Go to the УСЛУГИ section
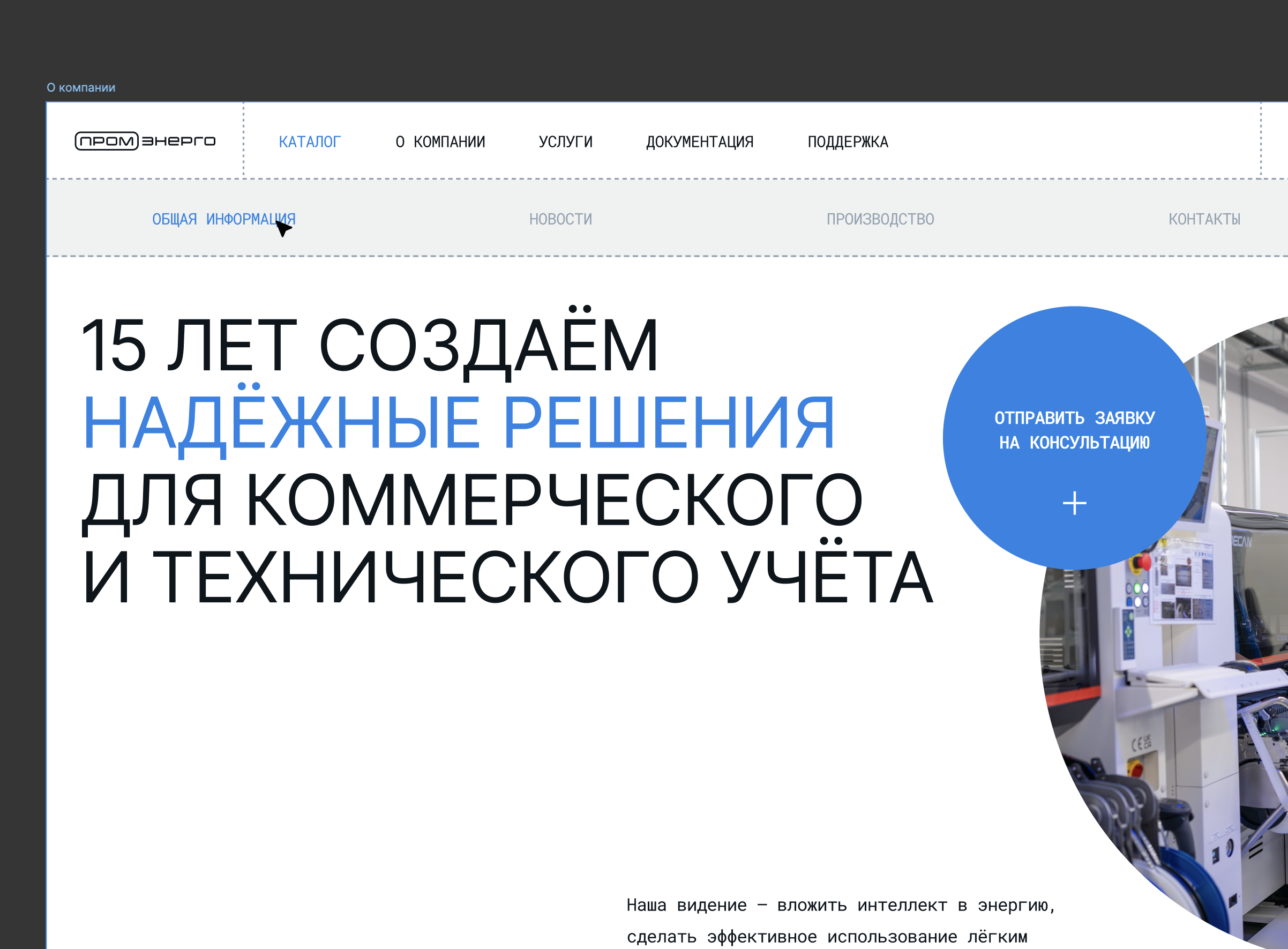 pyautogui.click(x=566, y=142)
